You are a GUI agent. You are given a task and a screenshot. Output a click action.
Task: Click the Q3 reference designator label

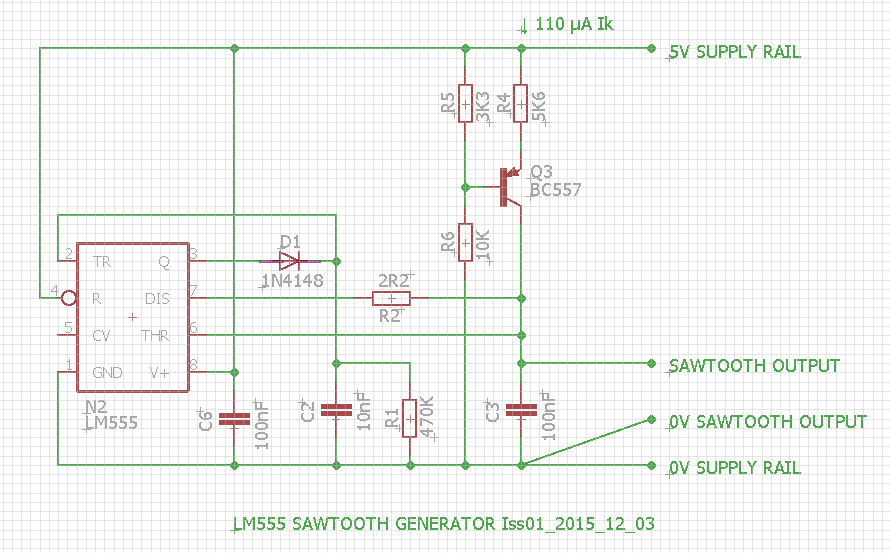[541, 172]
